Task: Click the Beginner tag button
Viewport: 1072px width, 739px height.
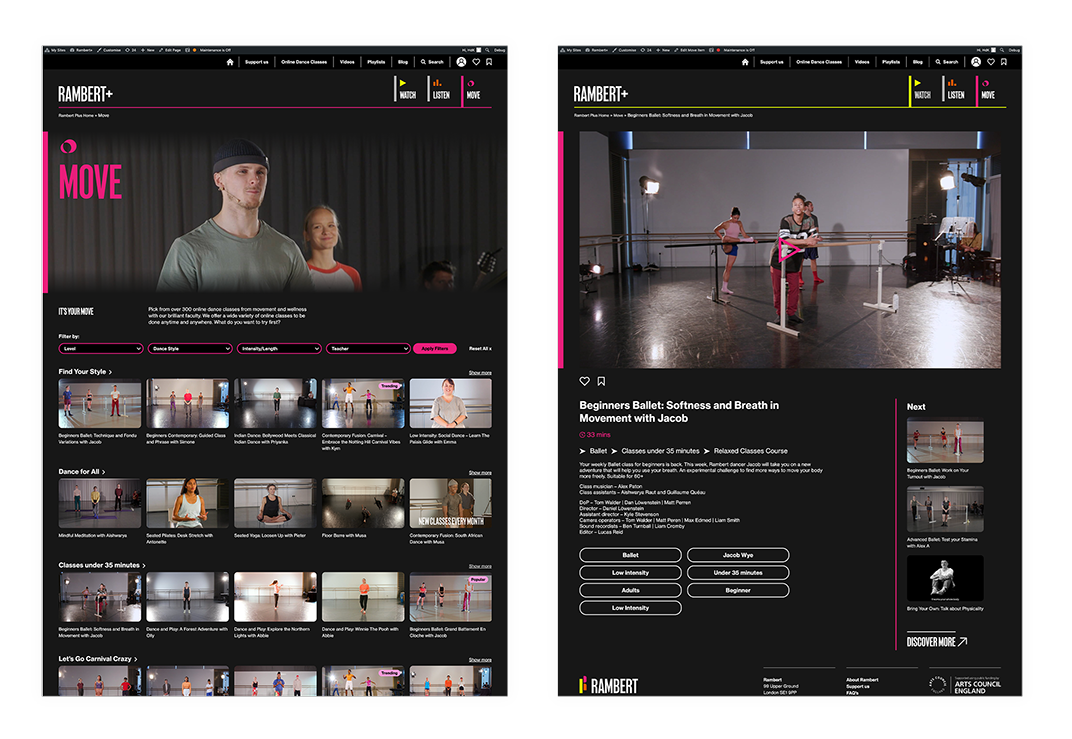Action: pyautogui.click(x=738, y=590)
